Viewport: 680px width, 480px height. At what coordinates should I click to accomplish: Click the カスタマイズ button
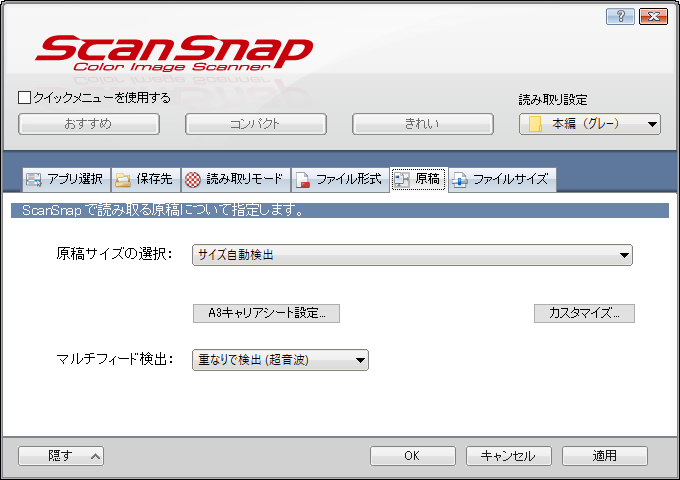pyautogui.click(x=584, y=313)
